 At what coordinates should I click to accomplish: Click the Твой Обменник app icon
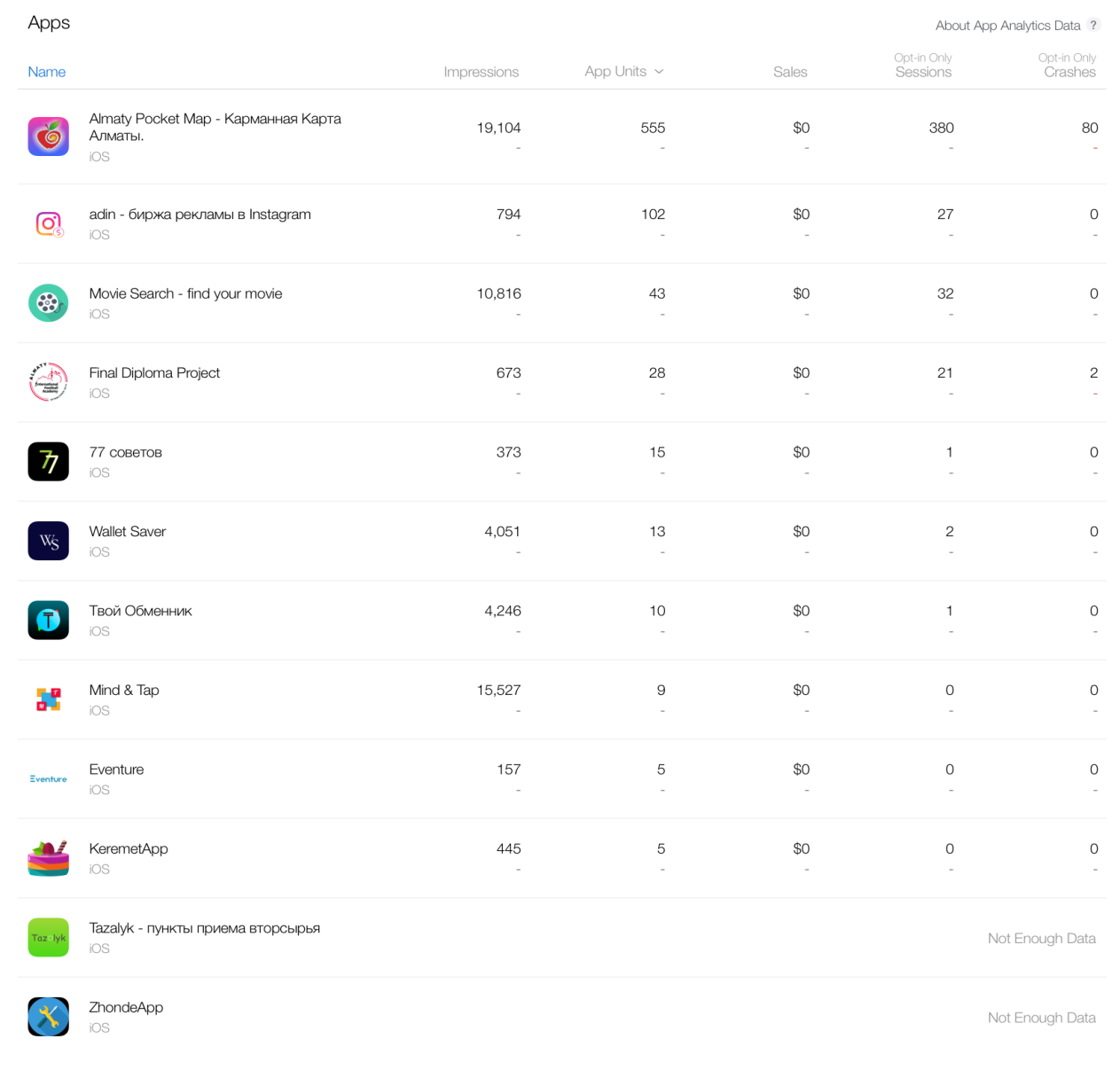pyautogui.click(x=48, y=621)
